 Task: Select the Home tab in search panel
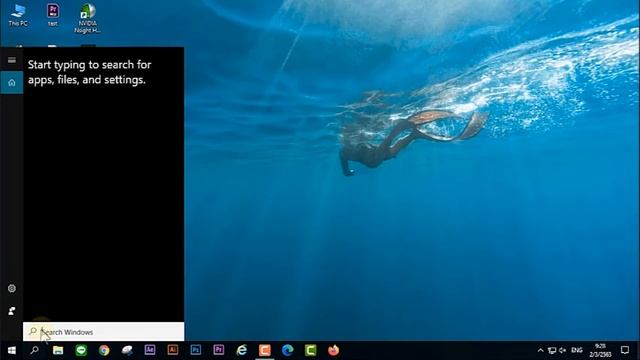click(11, 82)
